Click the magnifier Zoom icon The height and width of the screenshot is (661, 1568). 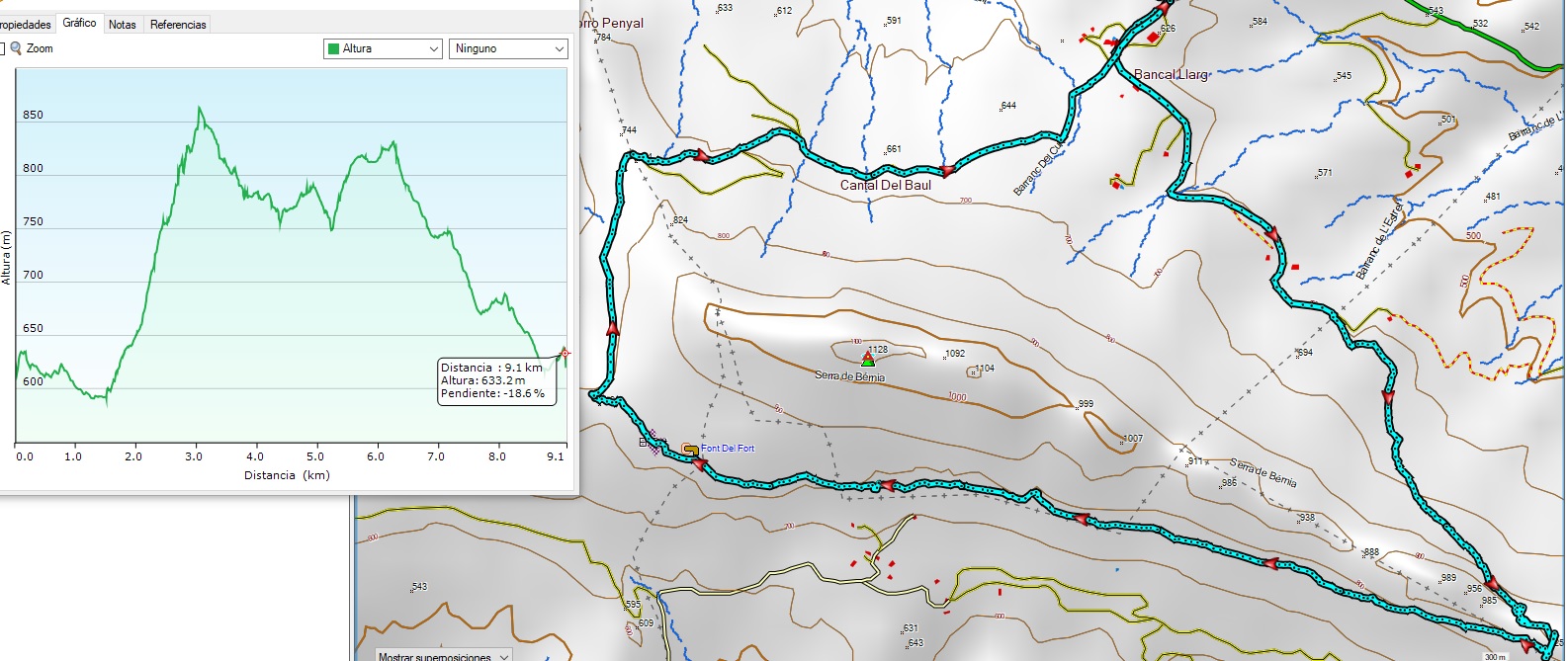[16, 48]
